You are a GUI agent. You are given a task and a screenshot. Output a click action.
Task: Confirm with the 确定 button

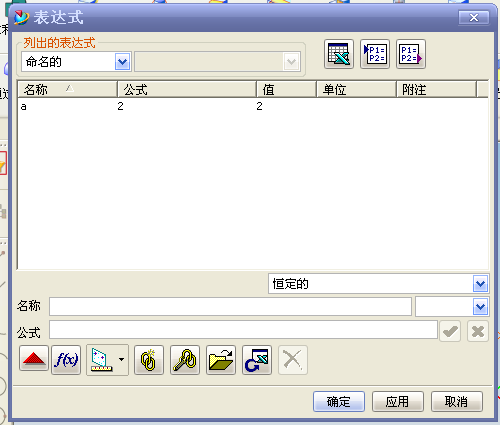tap(339, 402)
